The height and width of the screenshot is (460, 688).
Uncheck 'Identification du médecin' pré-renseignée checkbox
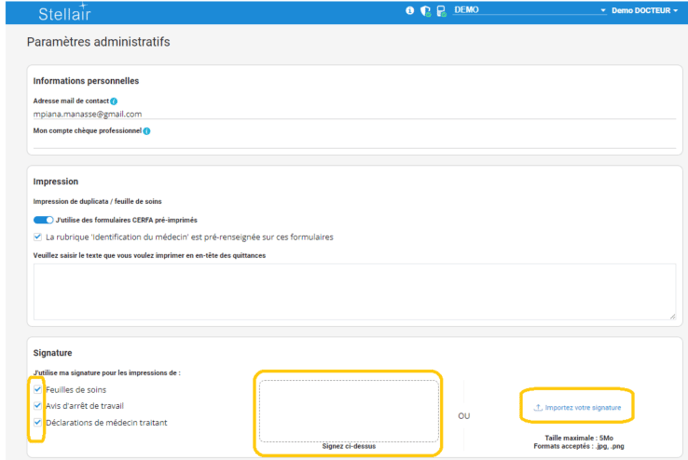37,237
